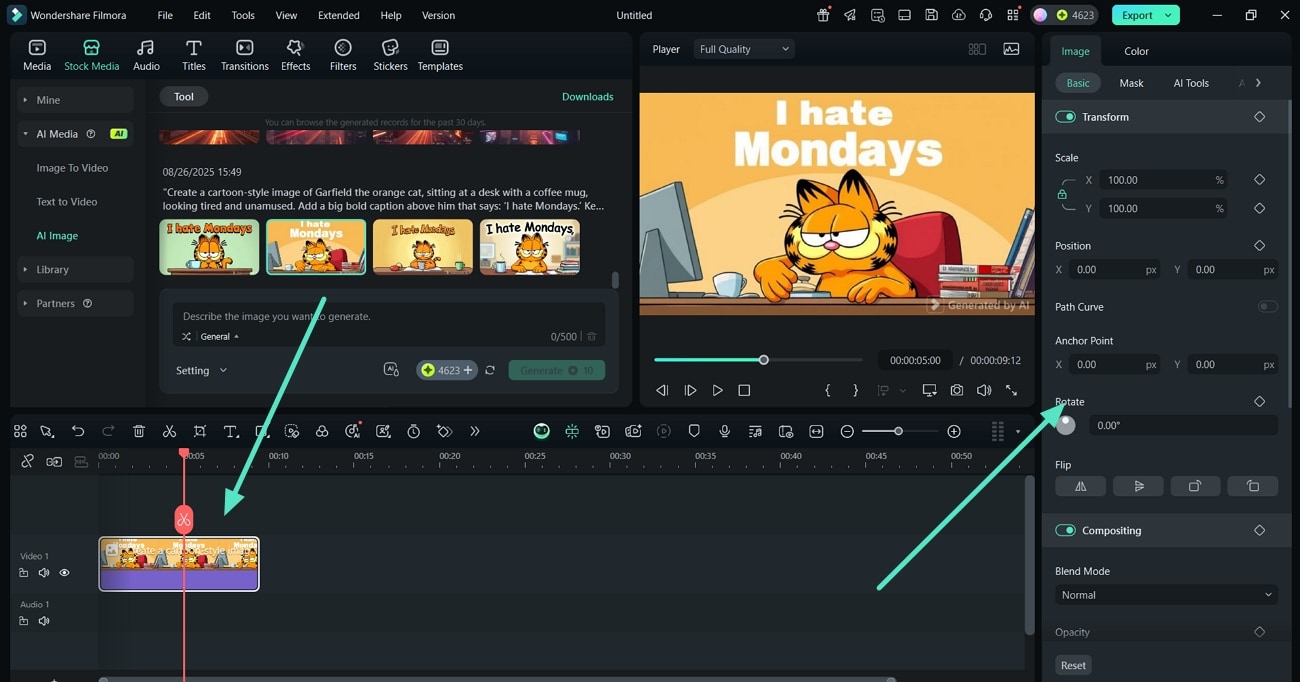The image size is (1300, 682).
Task: Open the Blend Mode Normal dropdown
Action: point(1166,595)
